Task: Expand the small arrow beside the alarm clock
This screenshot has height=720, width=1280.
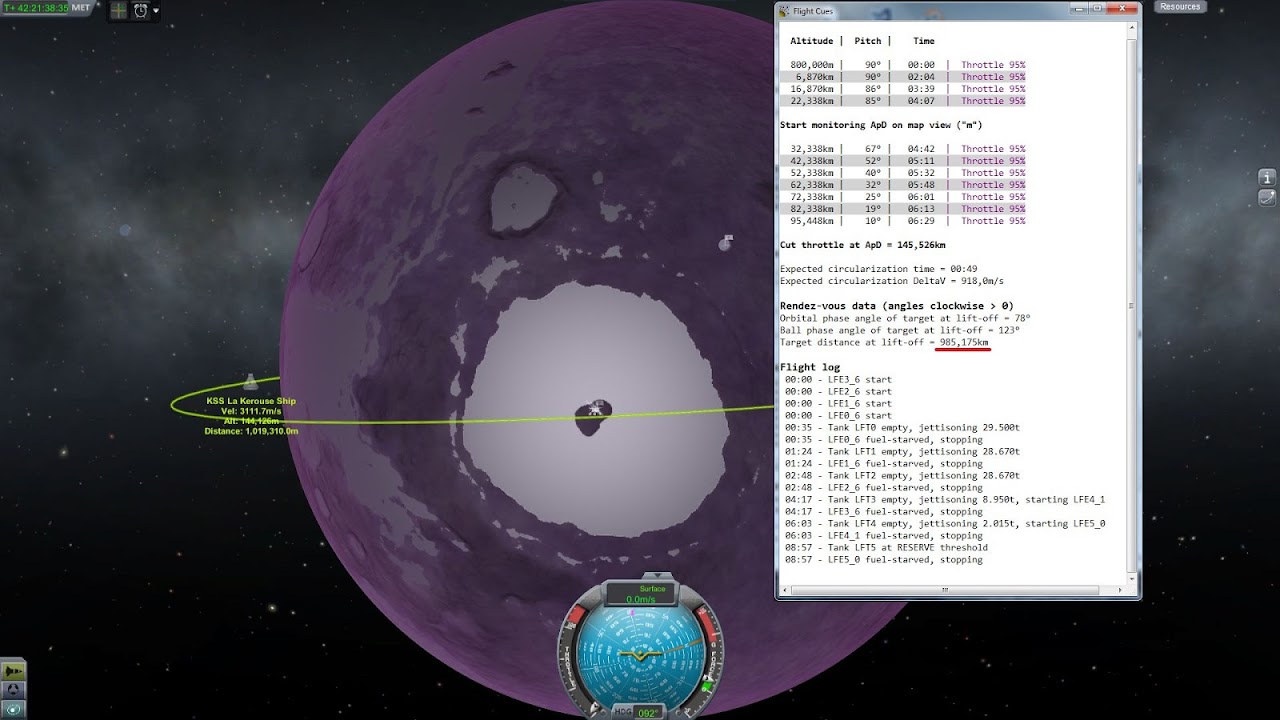Action: coord(156,11)
